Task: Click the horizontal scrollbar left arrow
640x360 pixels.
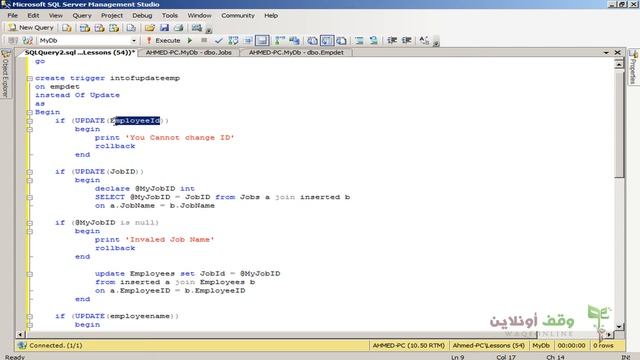Action: tap(20, 334)
